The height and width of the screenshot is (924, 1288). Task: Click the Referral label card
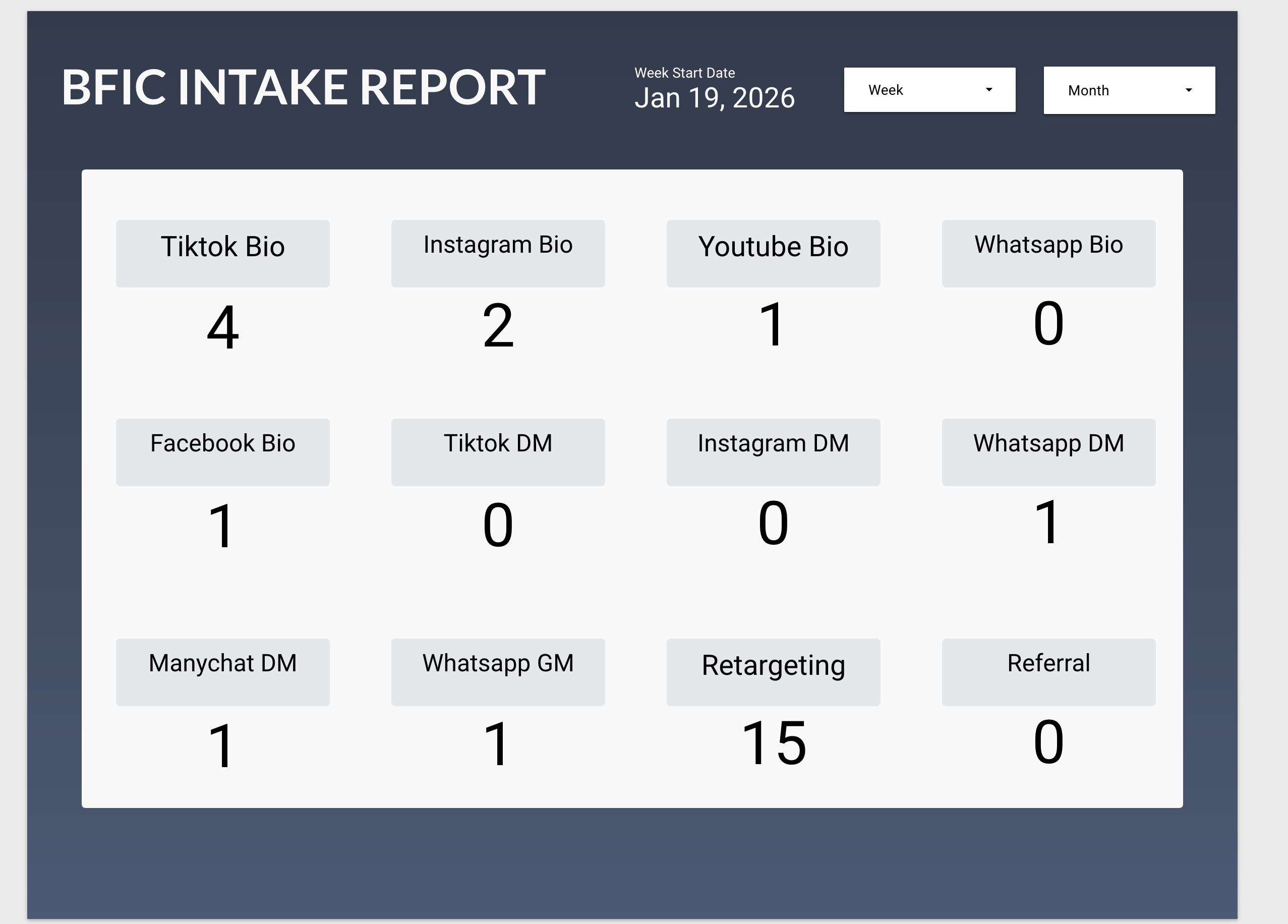pos(1048,671)
